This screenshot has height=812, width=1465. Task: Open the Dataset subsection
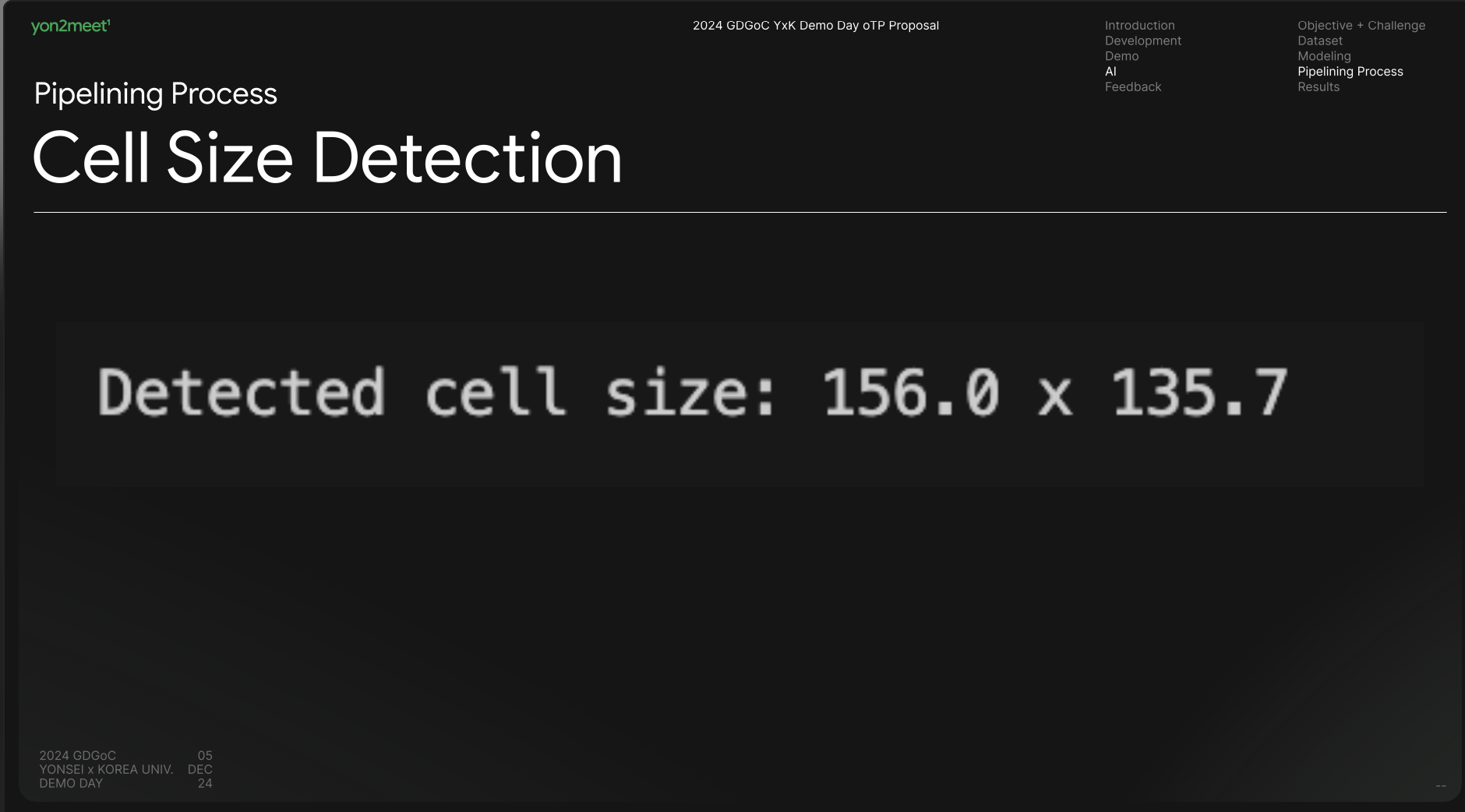click(1319, 41)
